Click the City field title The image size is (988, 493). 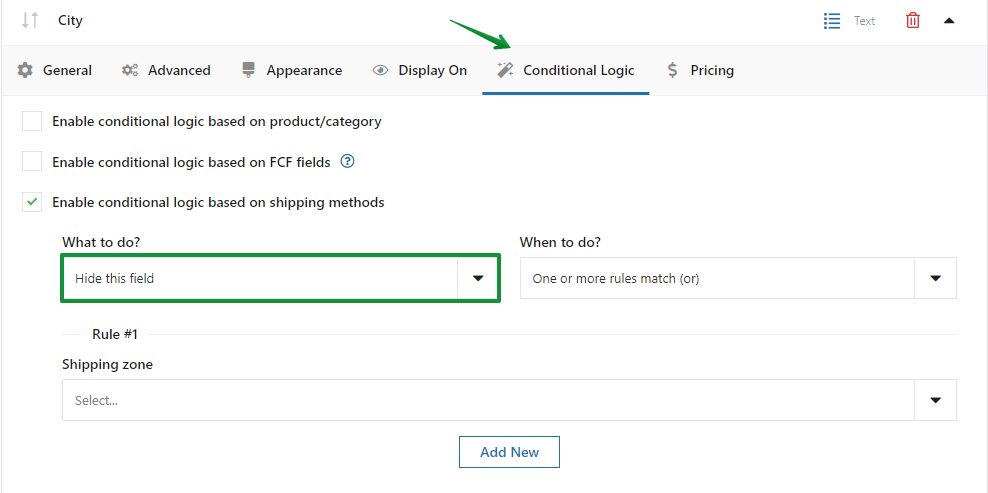tap(71, 20)
